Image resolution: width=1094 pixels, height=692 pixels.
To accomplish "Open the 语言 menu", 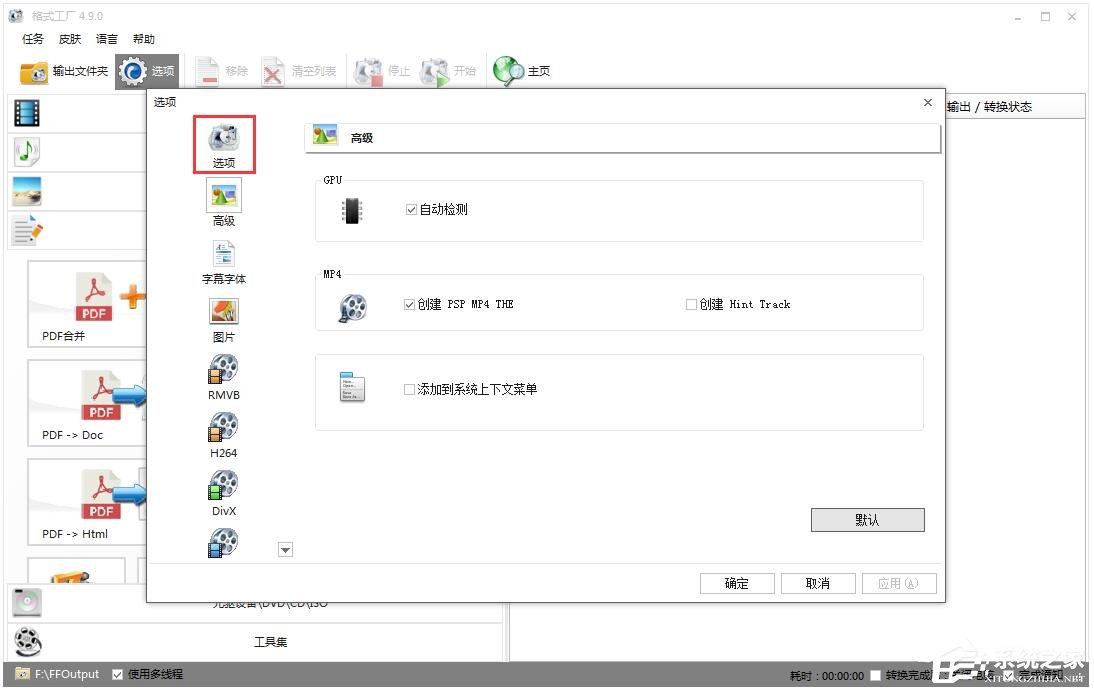I will click(107, 39).
